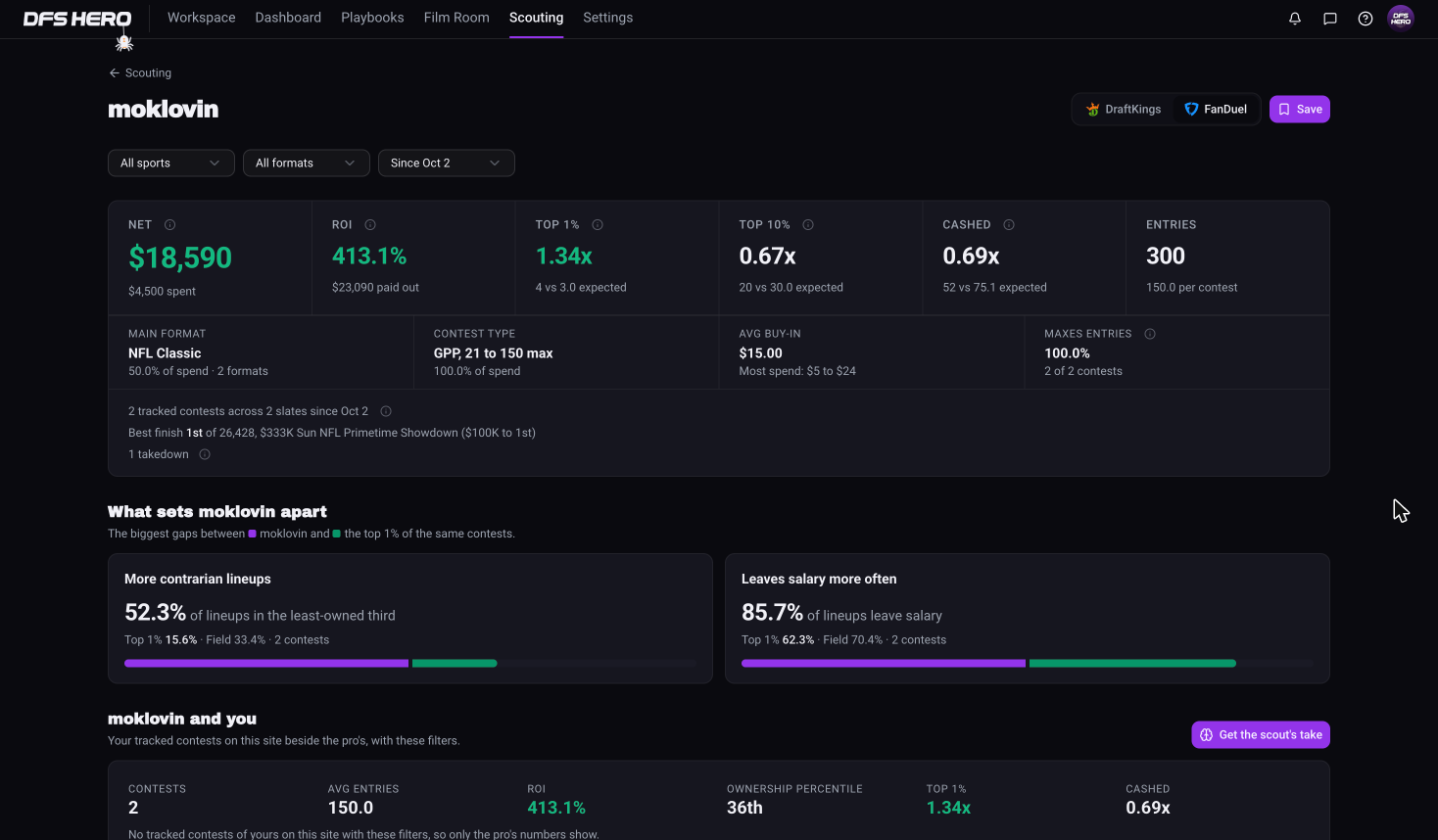This screenshot has height=840, width=1438.
Task: Click the contrarian lineups comparison bar
Action: [410, 663]
